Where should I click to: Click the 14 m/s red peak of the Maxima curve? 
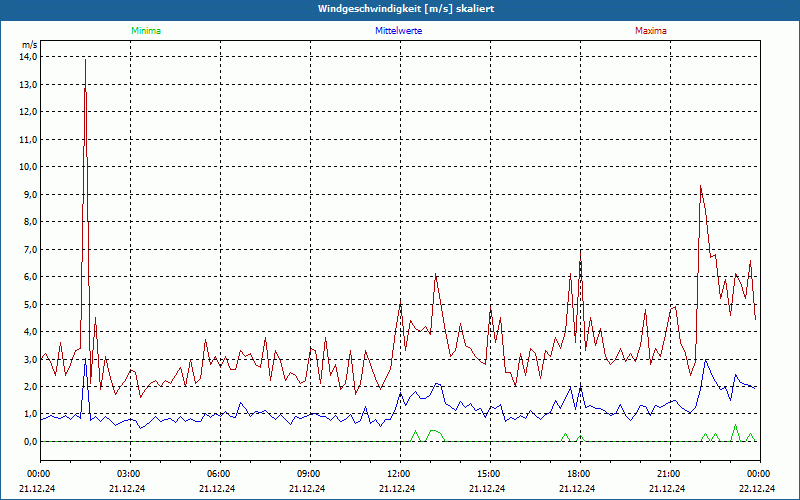point(85,60)
